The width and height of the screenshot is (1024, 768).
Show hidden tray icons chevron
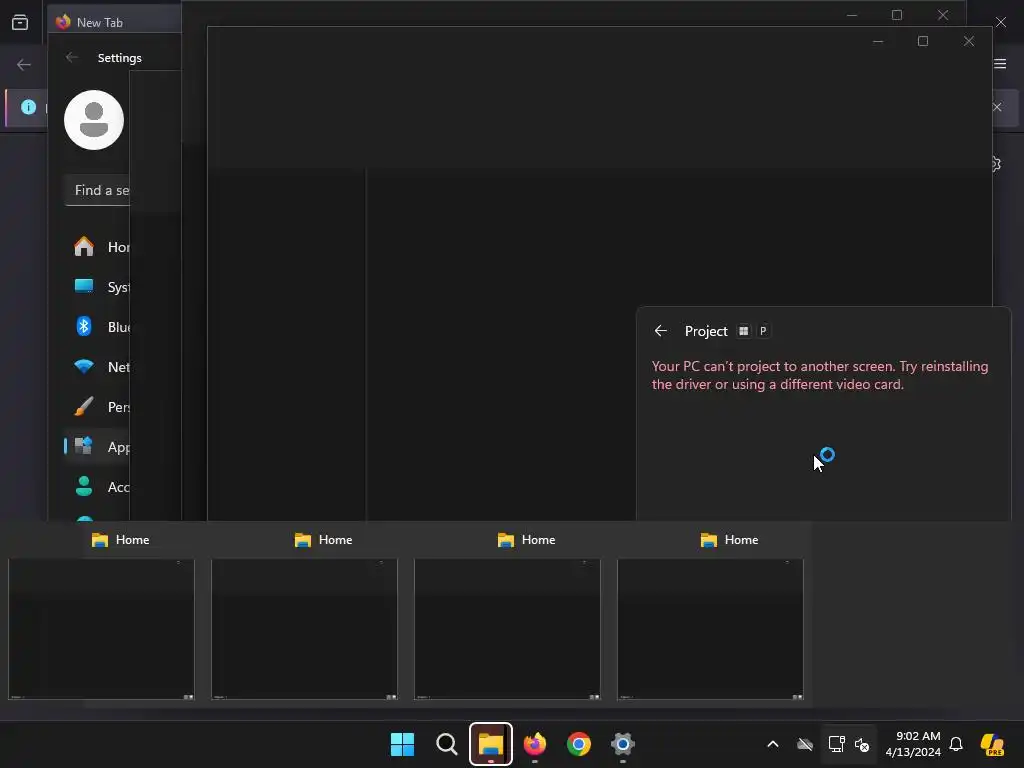(773, 744)
